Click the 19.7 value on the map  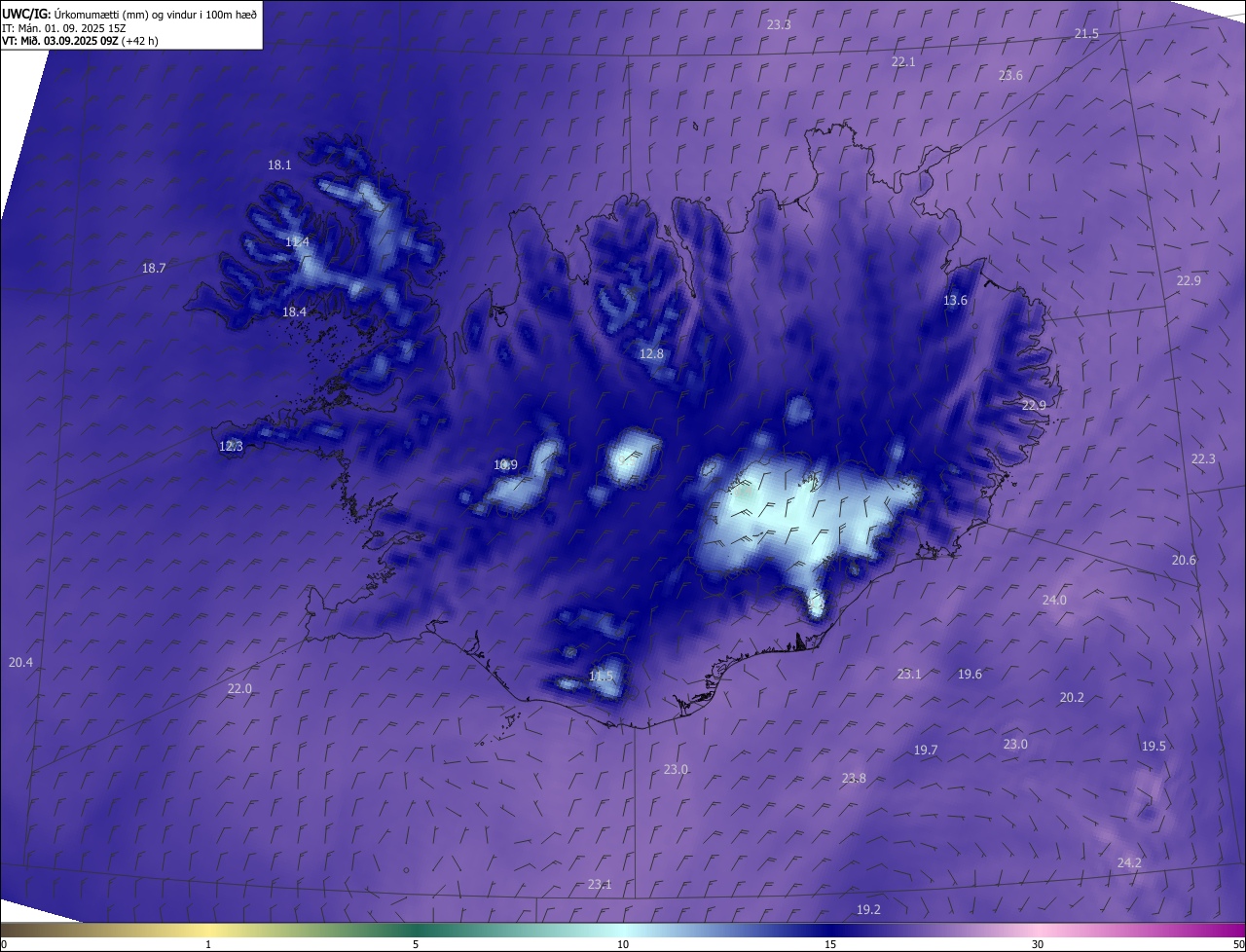coord(926,750)
